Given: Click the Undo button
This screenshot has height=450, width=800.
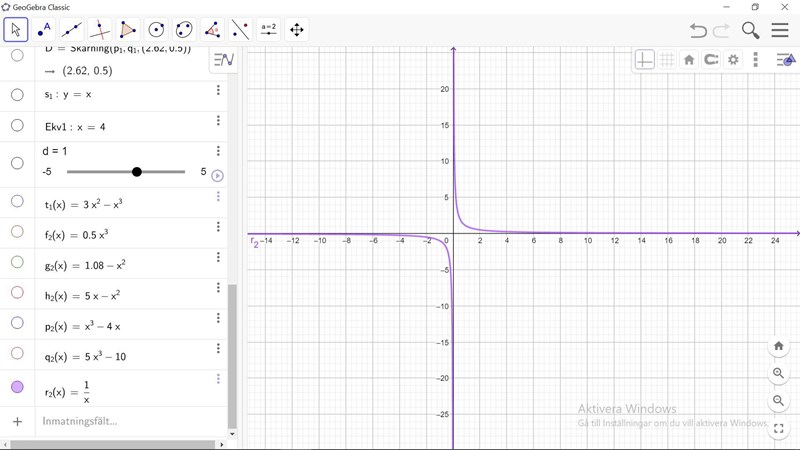Looking at the screenshot, I should pos(698,30).
